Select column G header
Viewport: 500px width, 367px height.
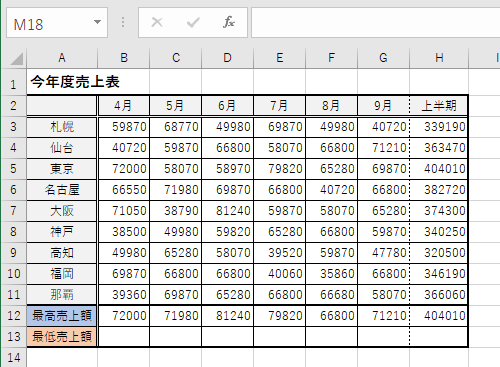coord(384,58)
